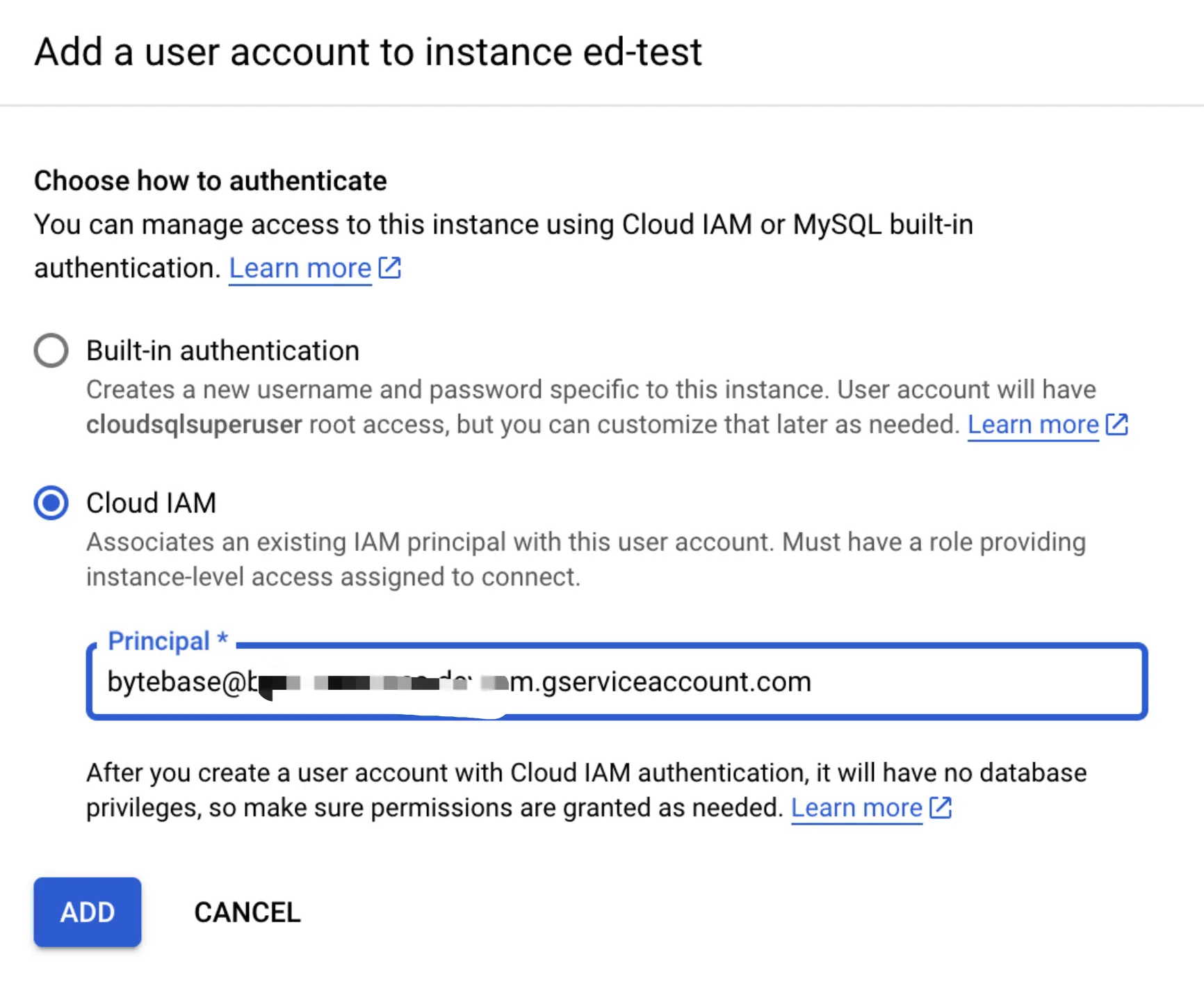Click the bold cloudsqlsuperuser word

(x=194, y=424)
